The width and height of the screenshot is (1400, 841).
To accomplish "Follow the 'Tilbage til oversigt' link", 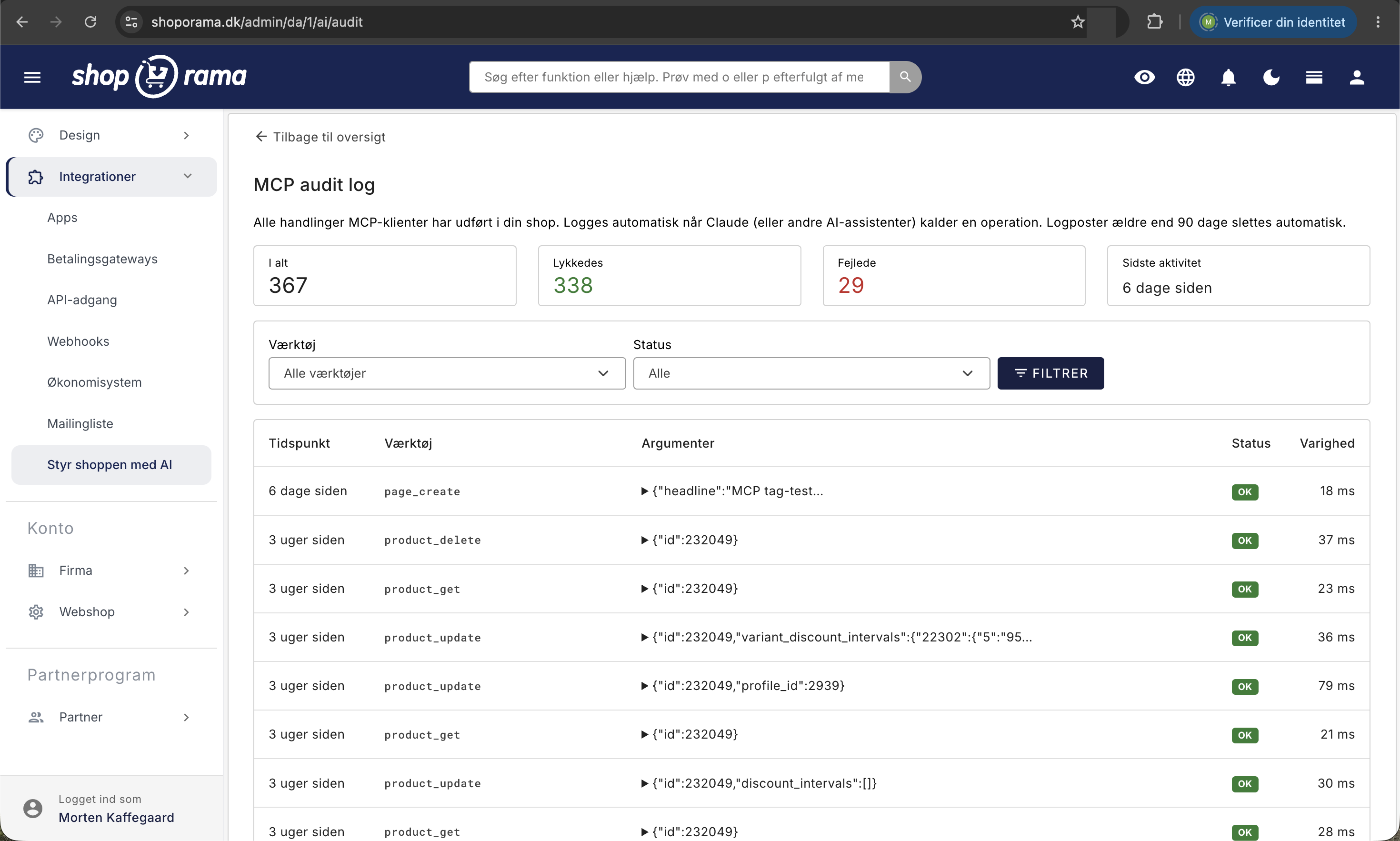I will coord(320,137).
